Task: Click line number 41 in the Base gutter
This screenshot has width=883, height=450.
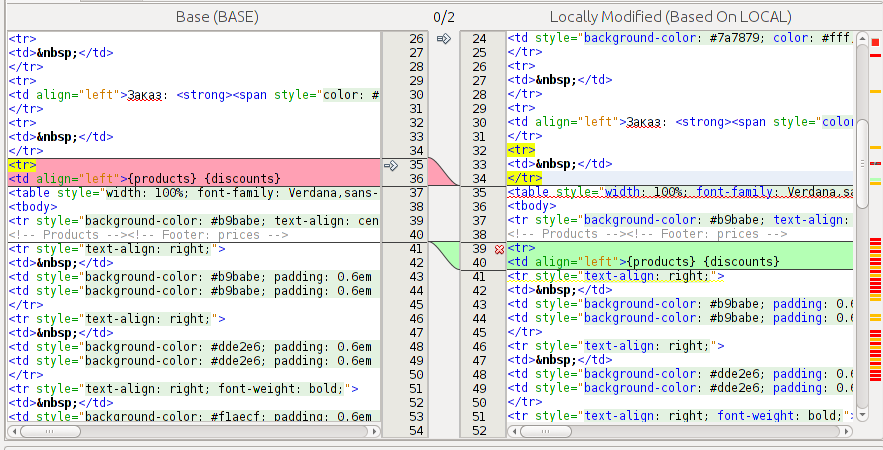Action: coord(416,249)
